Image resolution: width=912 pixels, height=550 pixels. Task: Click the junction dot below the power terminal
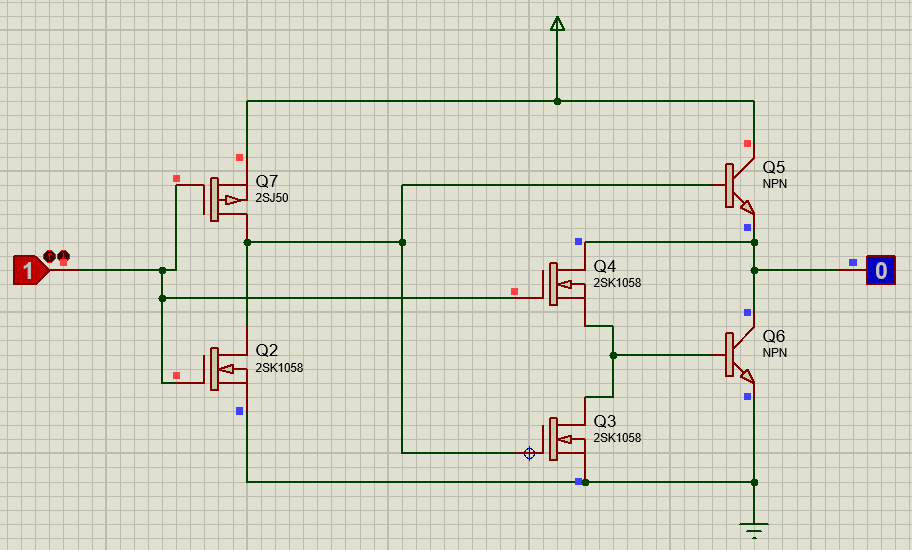pos(557,101)
